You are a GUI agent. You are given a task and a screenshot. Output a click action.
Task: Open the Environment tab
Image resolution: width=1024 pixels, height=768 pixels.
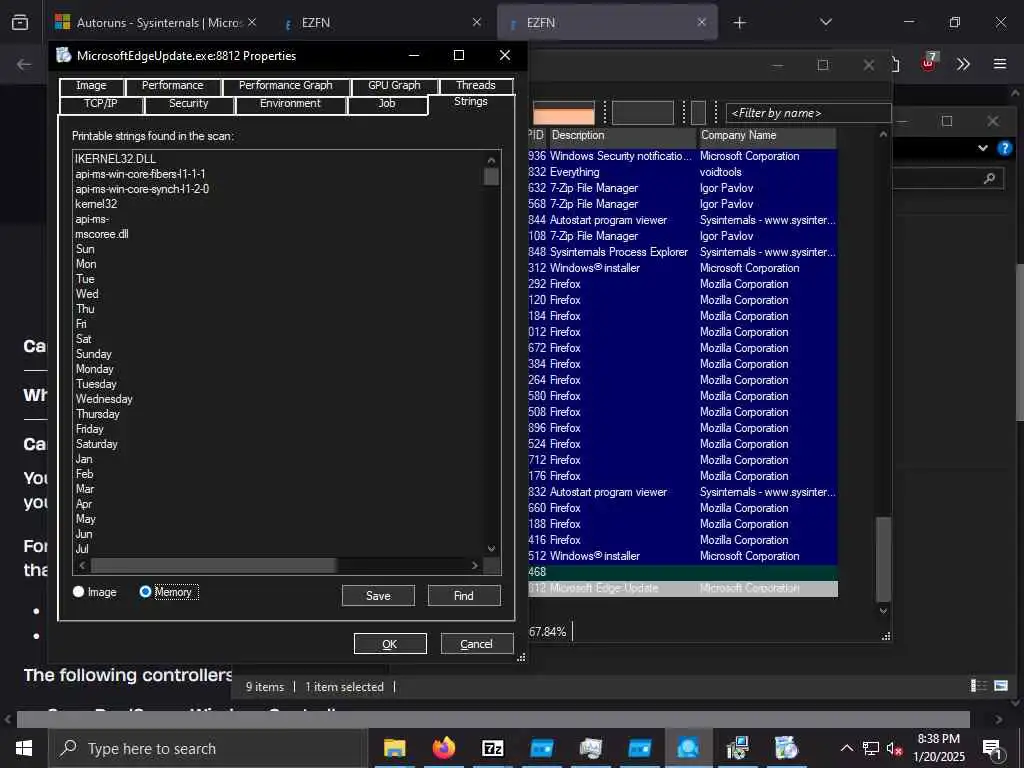tap(290, 104)
